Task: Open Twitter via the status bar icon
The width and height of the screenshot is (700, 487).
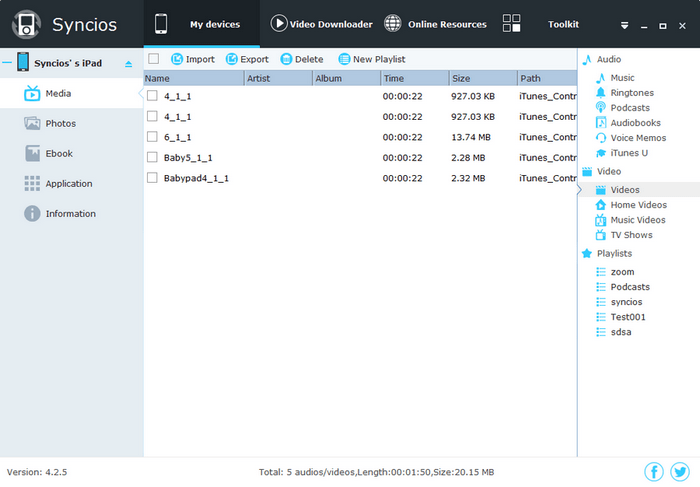Action: click(x=680, y=472)
